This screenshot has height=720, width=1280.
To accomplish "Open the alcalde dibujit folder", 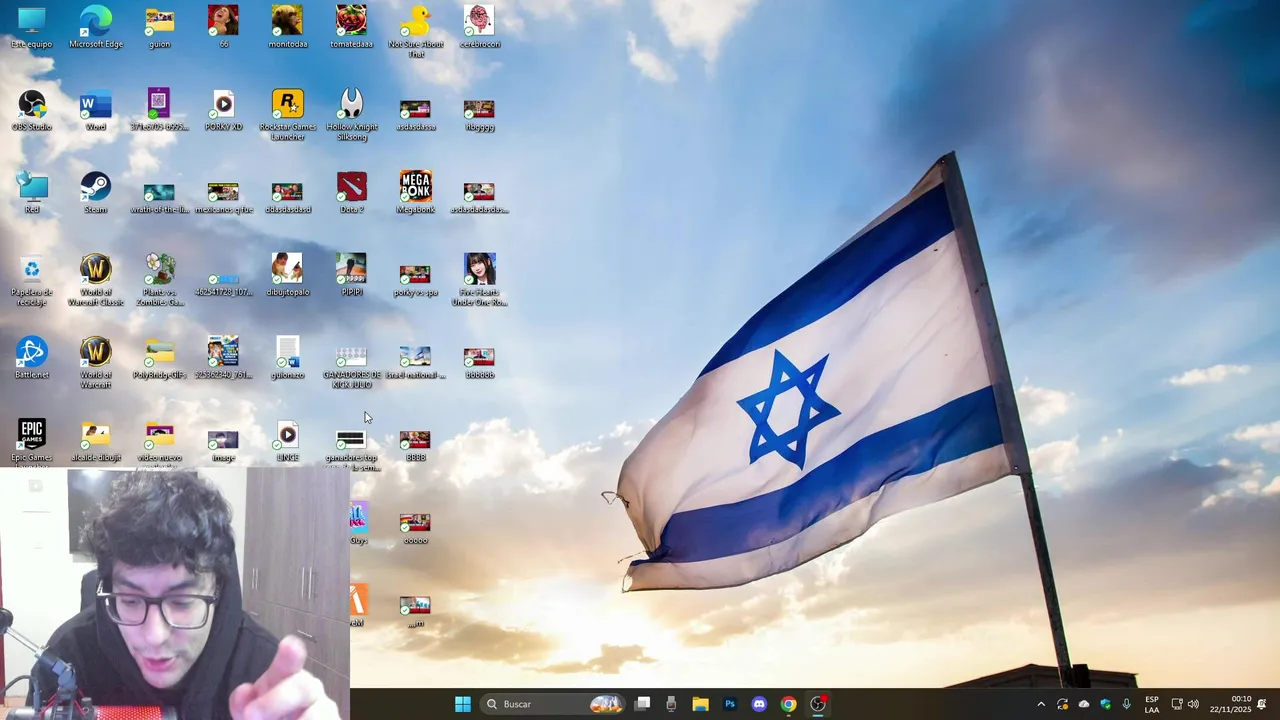I will 96,441.
